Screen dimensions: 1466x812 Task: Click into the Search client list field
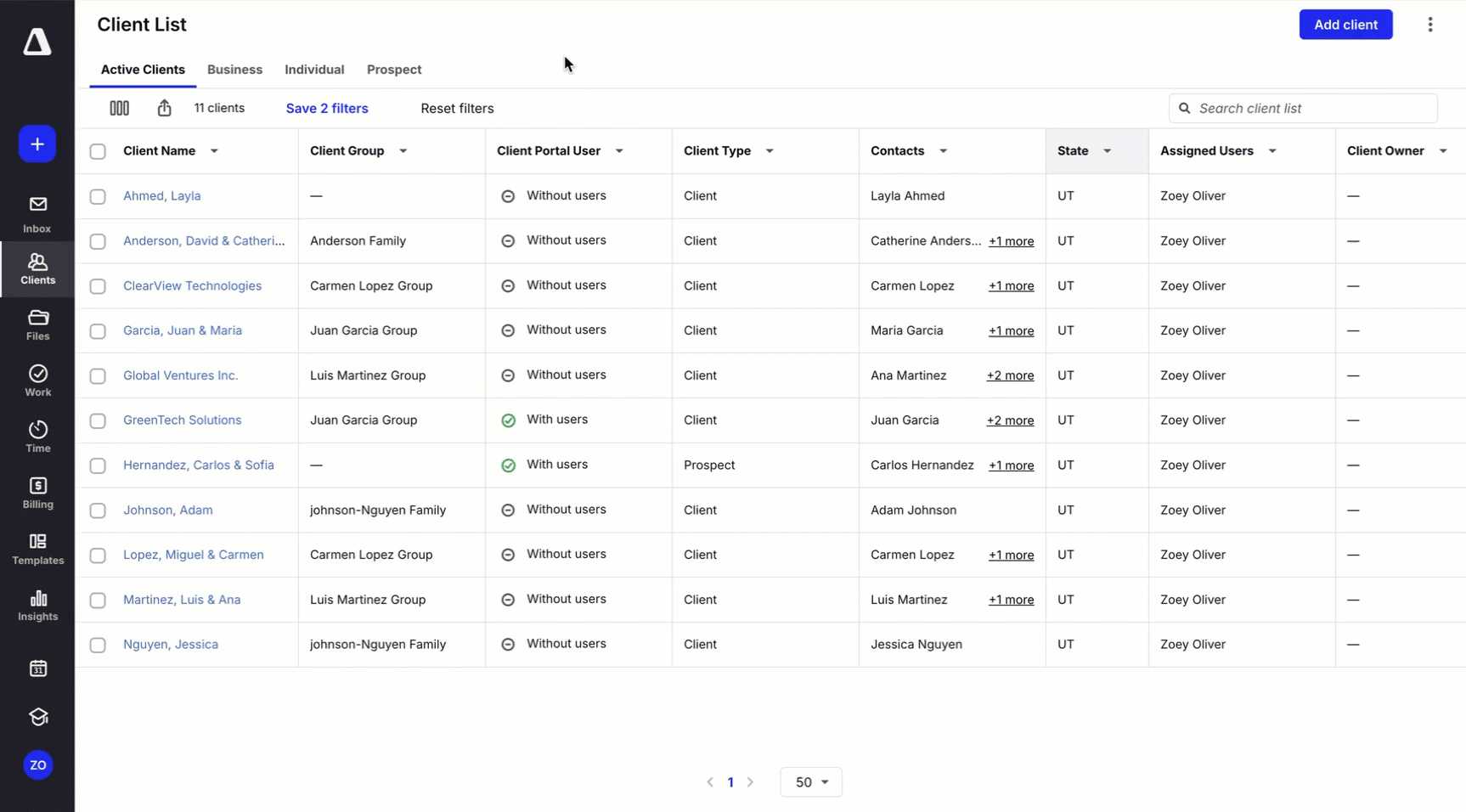tap(1312, 109)
